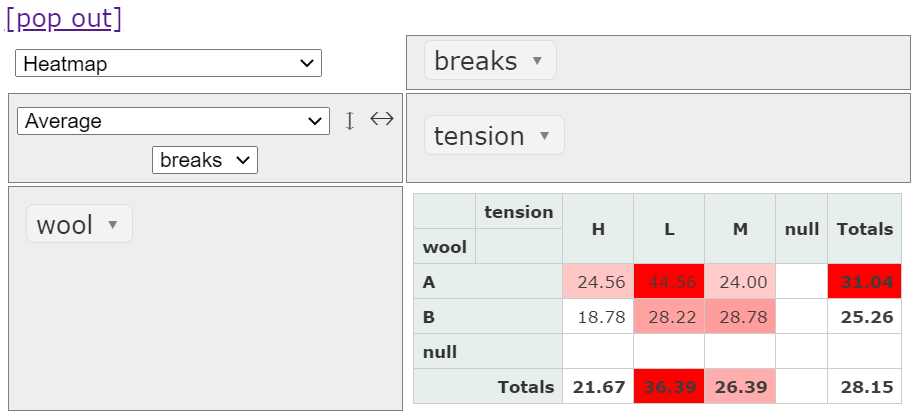Viewport: 917px width, 413px height.
Task: Click the wool attribute chip
Action: tap(65, 225)
